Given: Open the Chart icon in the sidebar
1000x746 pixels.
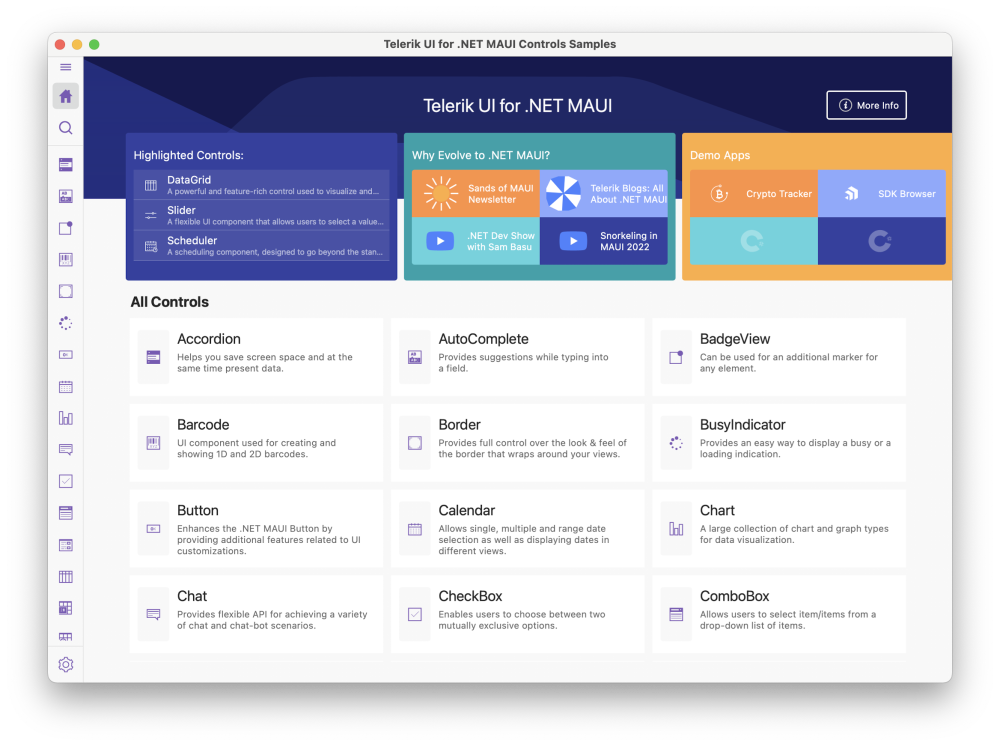Looking at the screenshot, I should tap(65, 418).
